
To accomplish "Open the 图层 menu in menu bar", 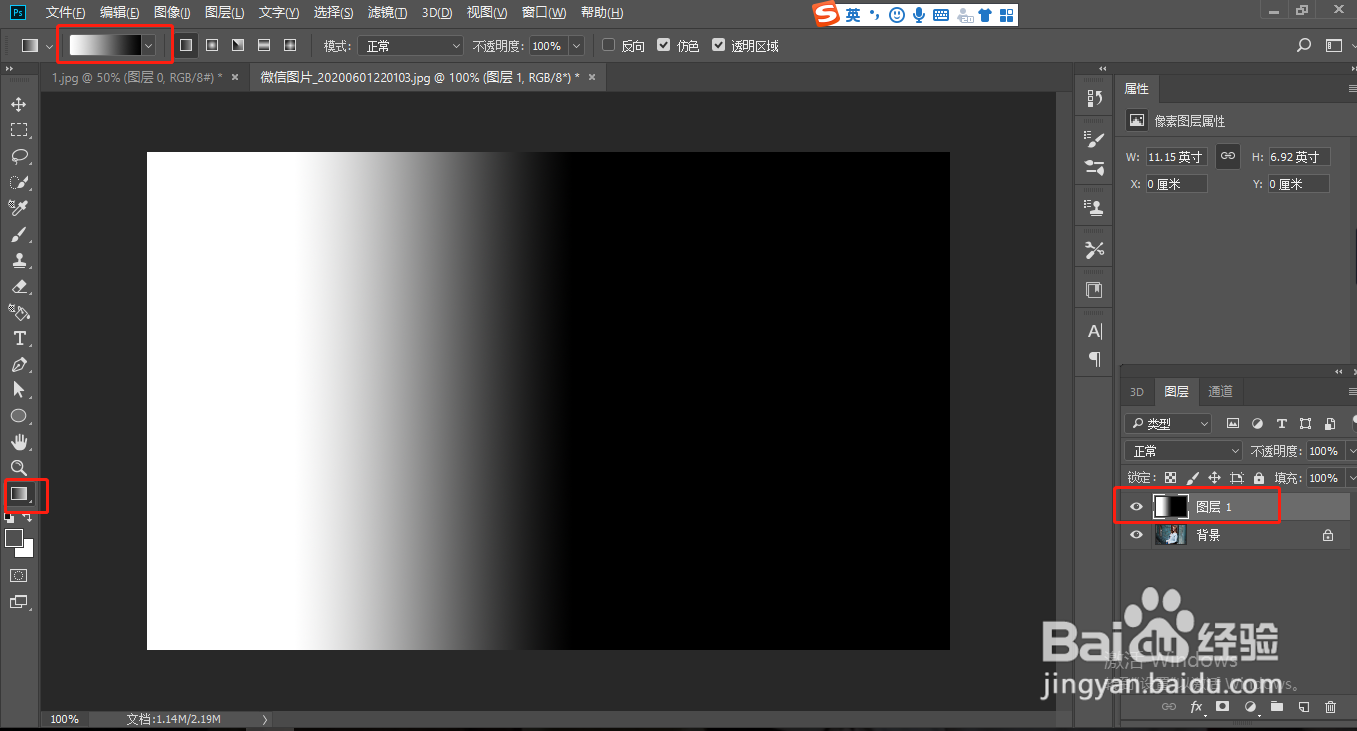I will pos(224,13).
